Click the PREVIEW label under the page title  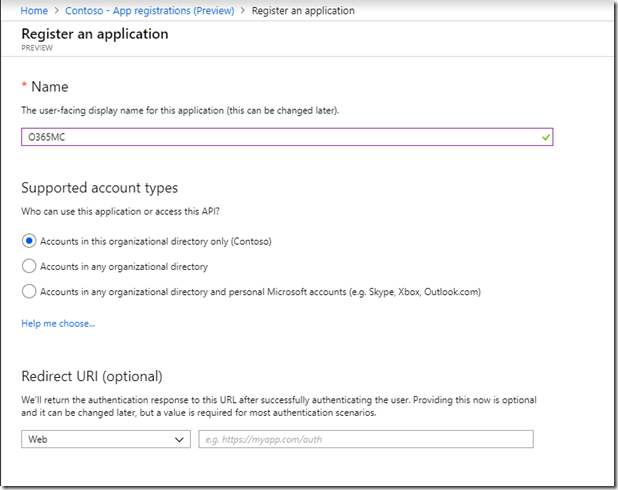tap(37, 48)
